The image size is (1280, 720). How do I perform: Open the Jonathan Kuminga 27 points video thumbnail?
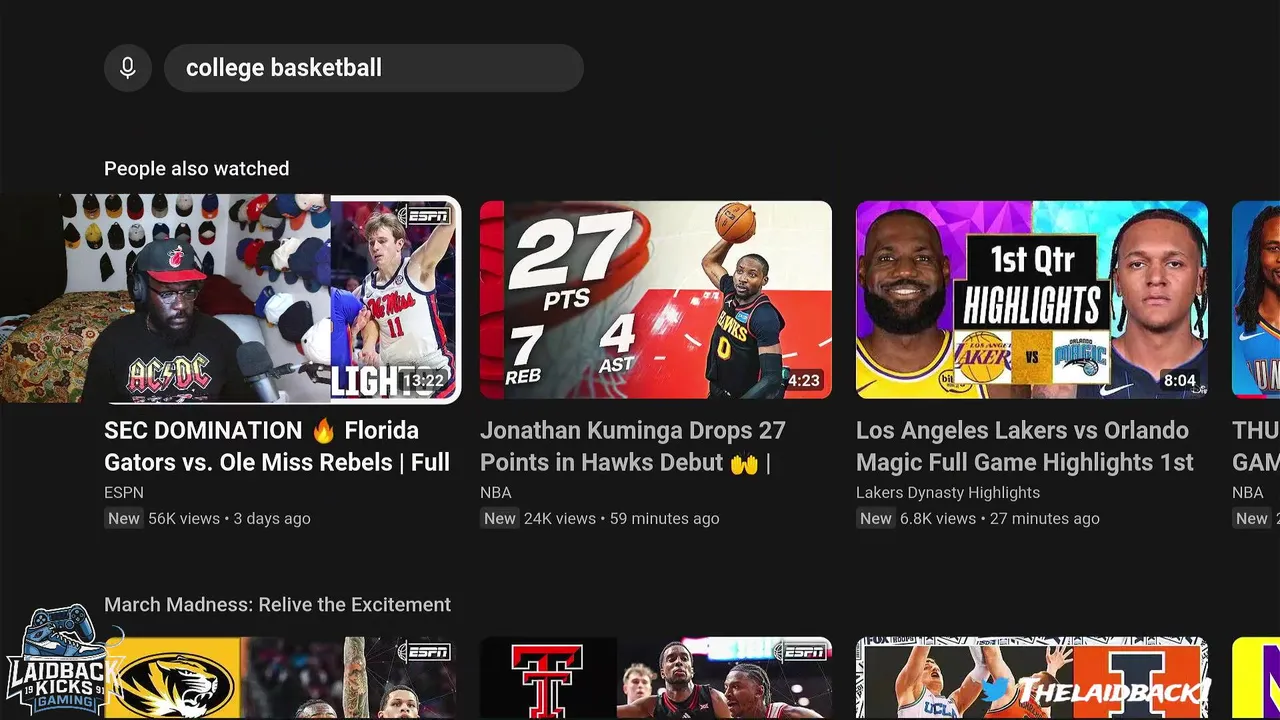[x=656, y=300]
